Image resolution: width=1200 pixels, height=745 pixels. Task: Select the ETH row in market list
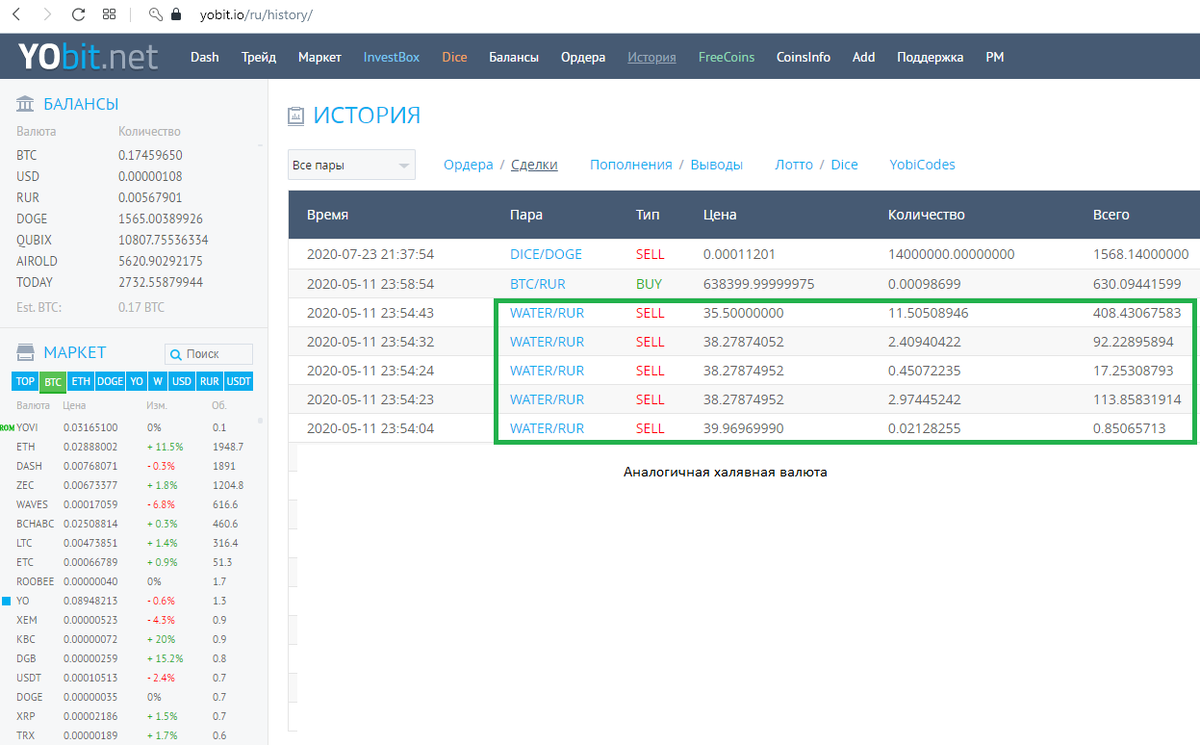(x=134, y=447)
